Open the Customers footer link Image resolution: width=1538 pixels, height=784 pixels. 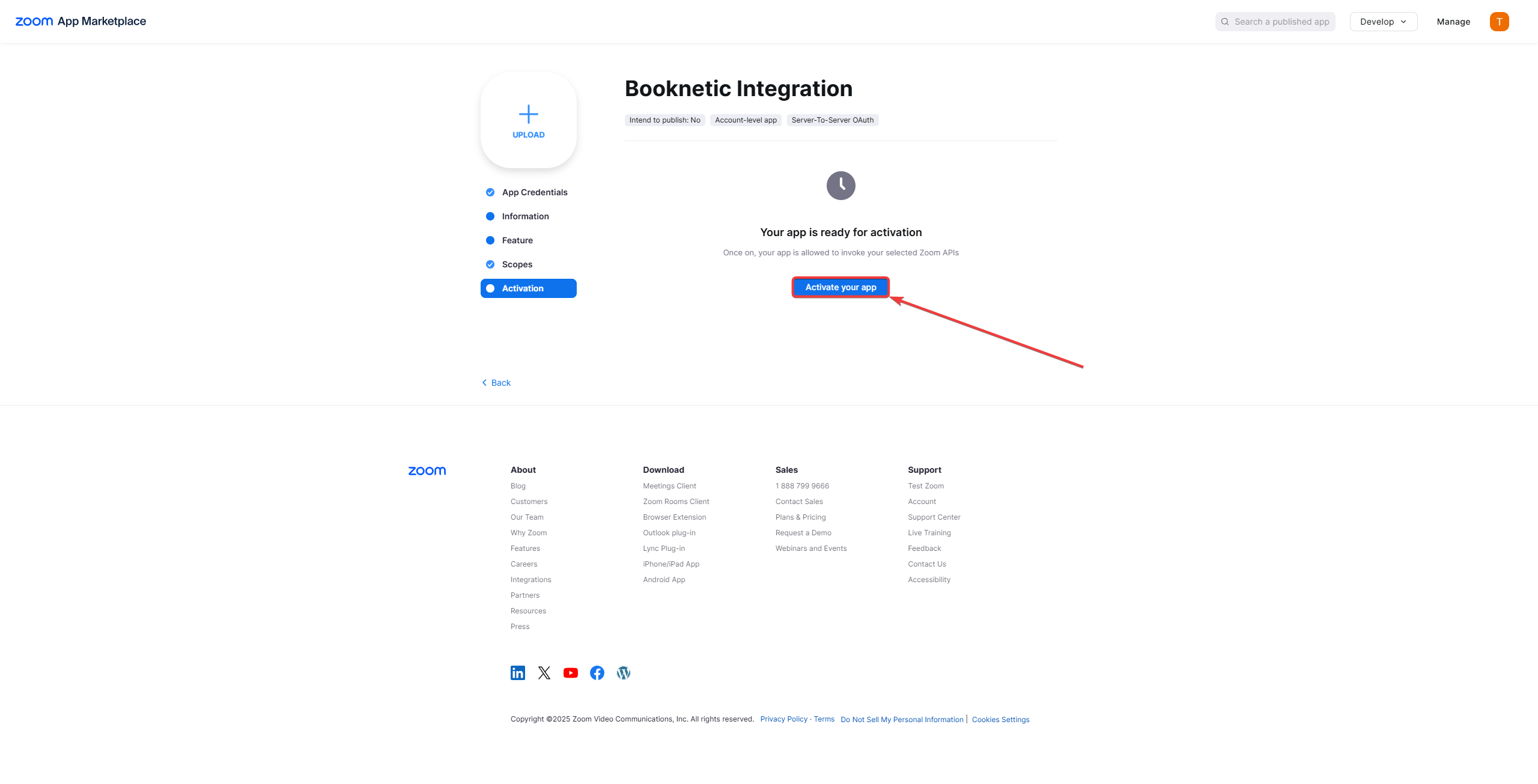529,502
